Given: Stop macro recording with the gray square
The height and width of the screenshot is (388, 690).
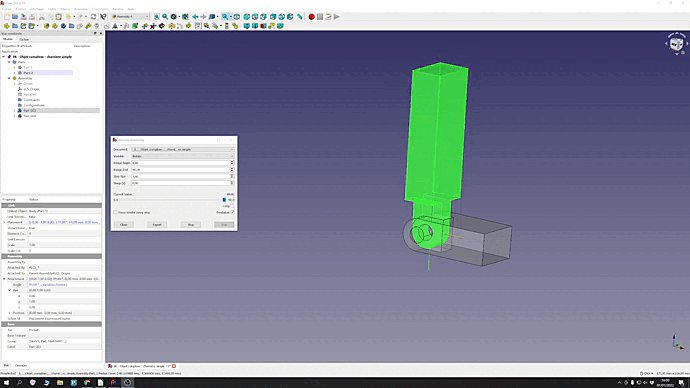Looking at the screenshot, I should 320,17.
